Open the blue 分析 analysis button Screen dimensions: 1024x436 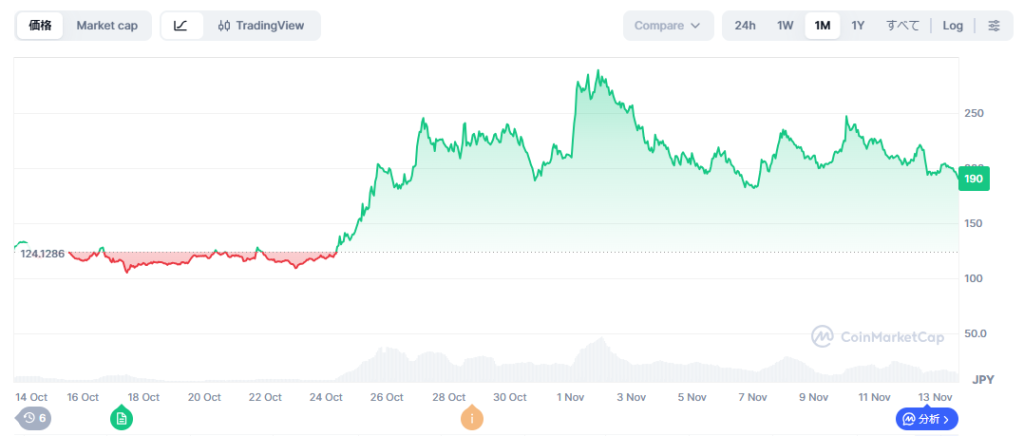tap(926, 418)
